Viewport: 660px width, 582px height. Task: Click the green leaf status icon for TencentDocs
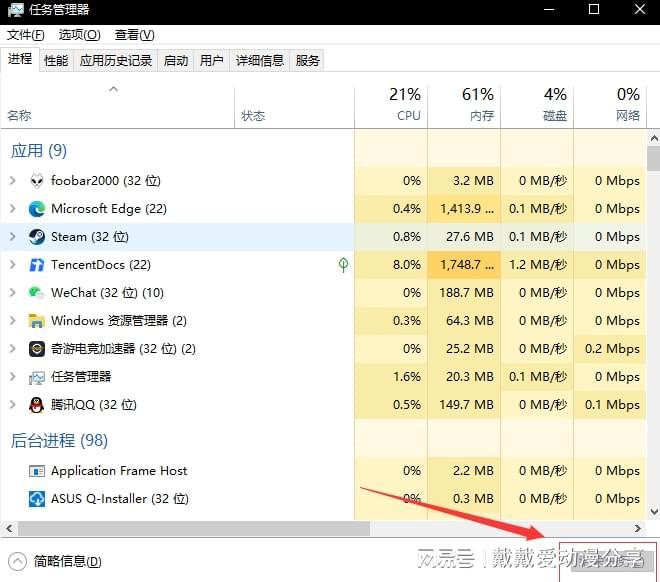coord(343,265)
